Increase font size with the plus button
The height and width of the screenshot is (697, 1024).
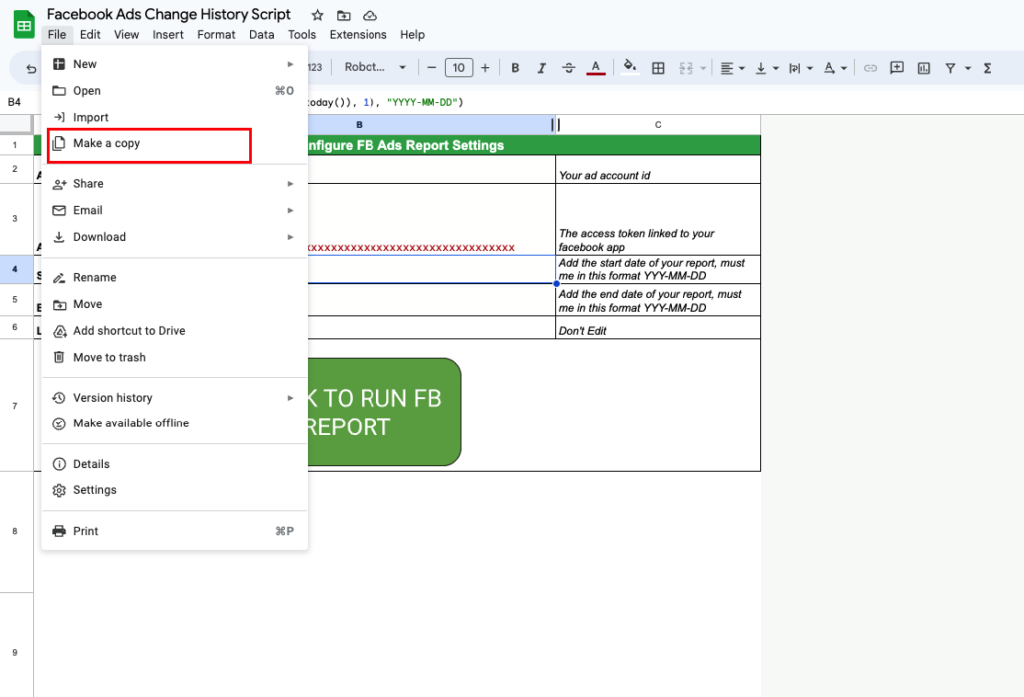click(485, 68)
